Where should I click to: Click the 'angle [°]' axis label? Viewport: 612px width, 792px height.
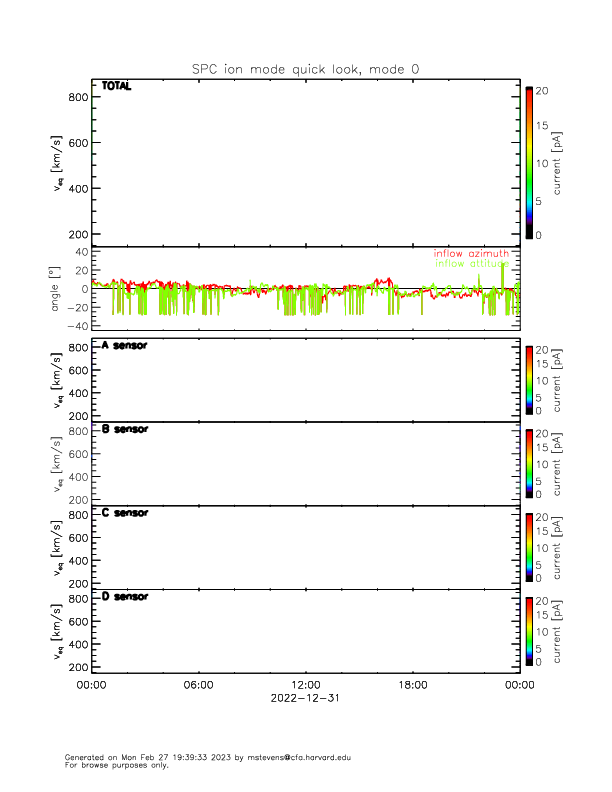click(57, 288)
